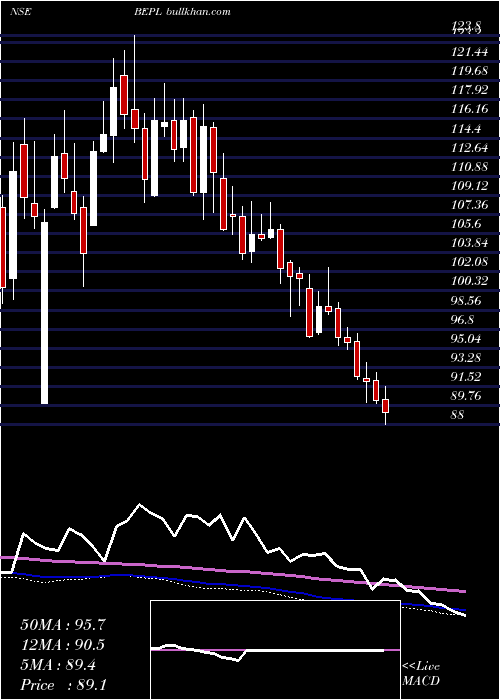Click the tall white candlestick dropping to 89.76

(44, 312)
